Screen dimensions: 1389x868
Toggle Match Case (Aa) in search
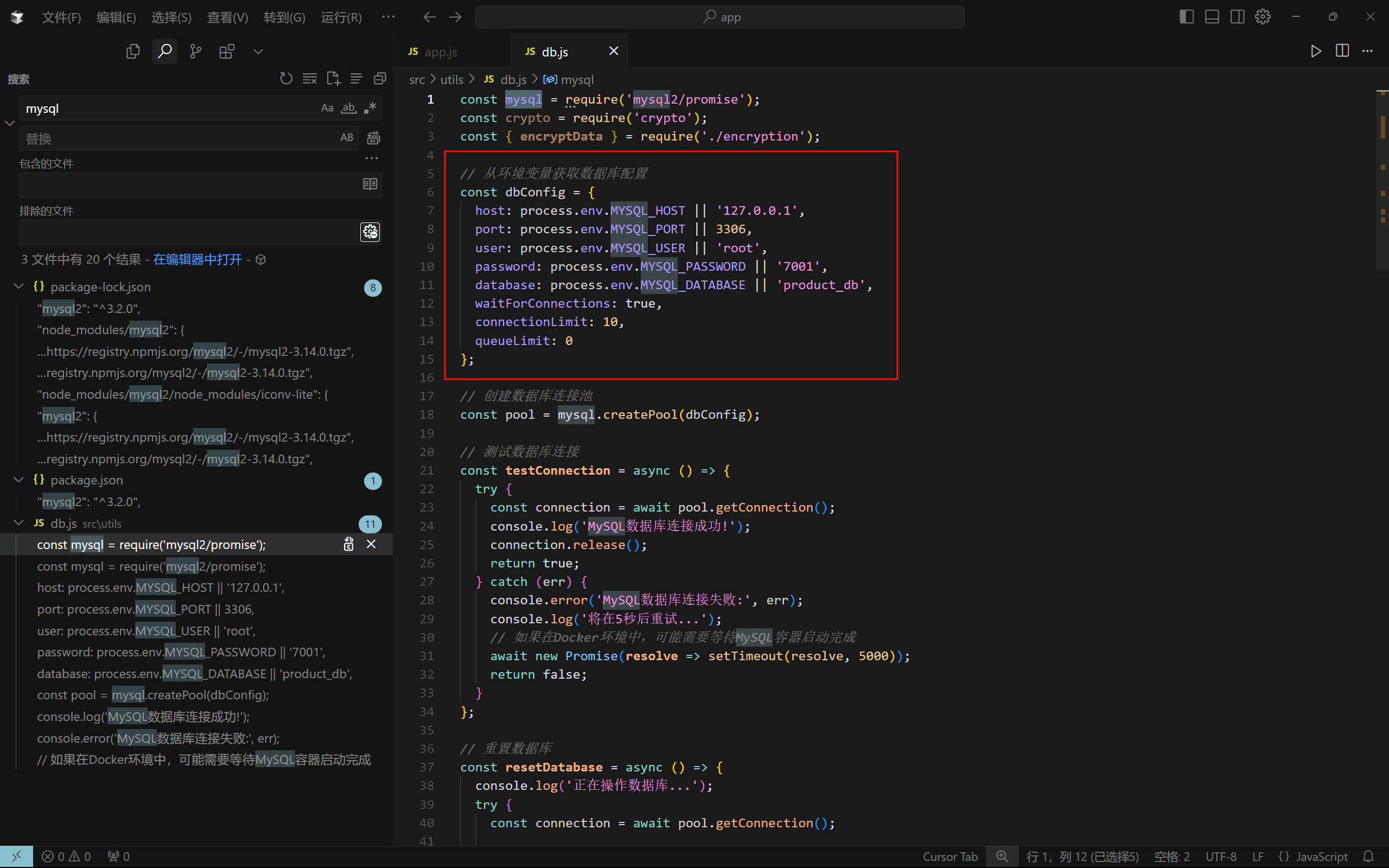327,108
